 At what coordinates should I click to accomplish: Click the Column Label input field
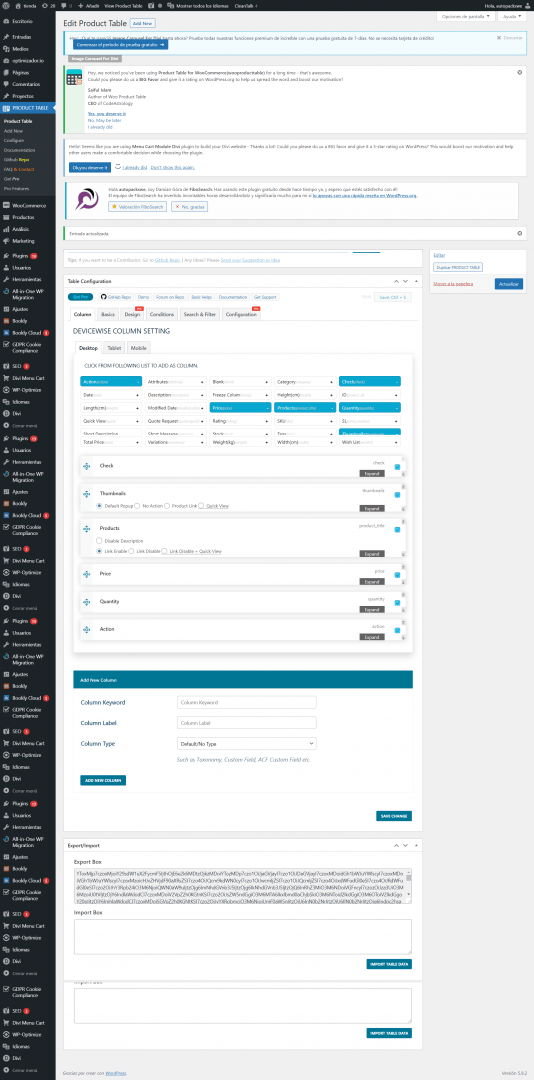coord(247,723)
